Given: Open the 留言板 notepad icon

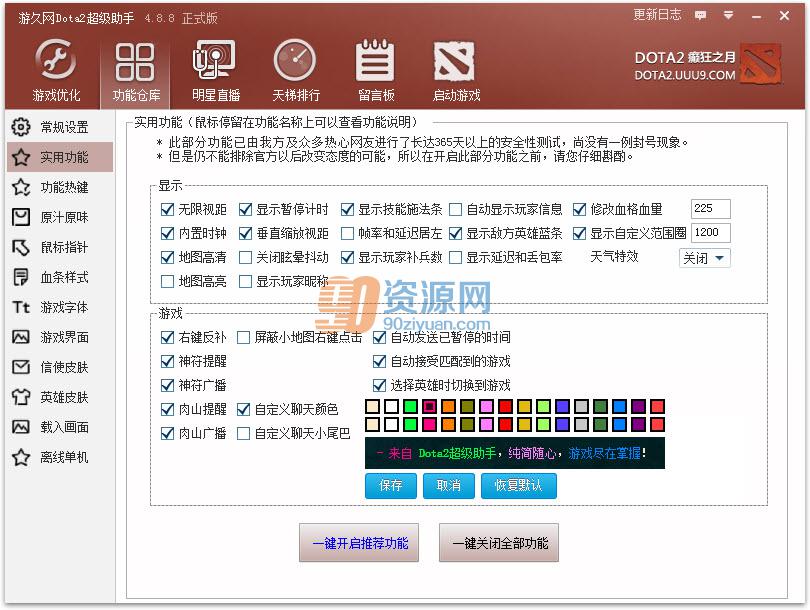Looking at the screenshot, I should click(x=375, y=60).
